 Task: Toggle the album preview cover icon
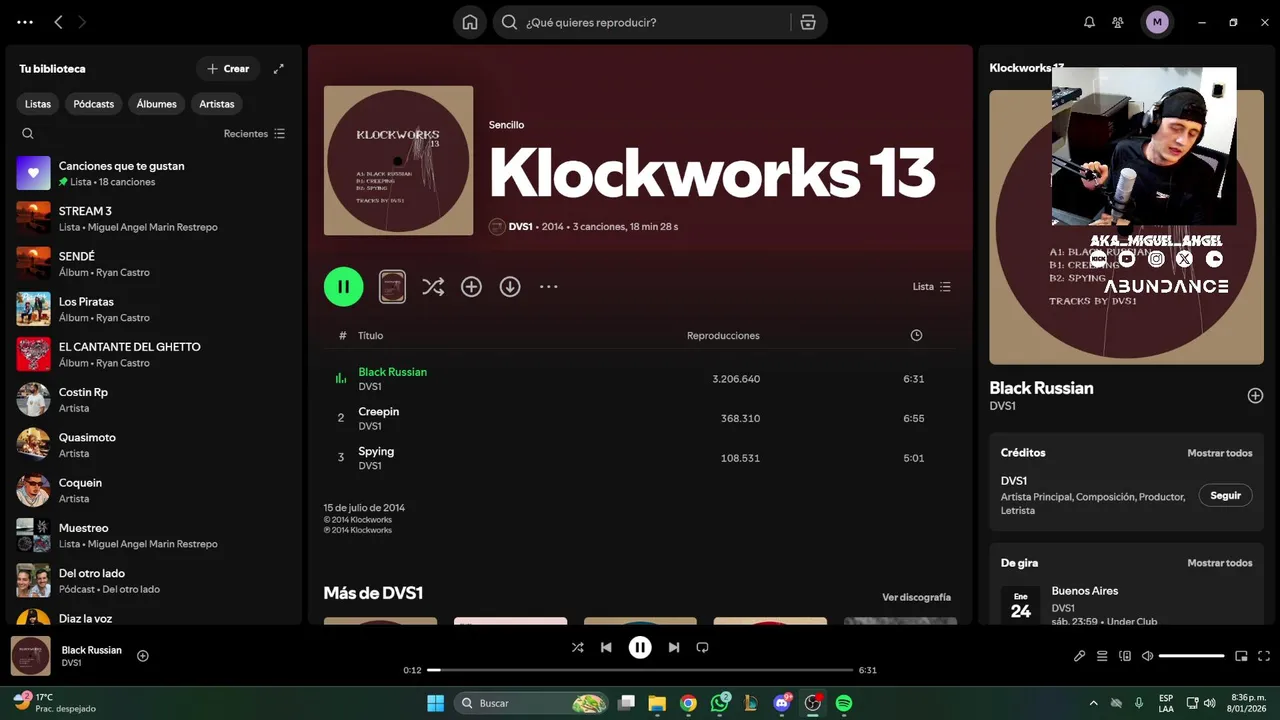[x=392, y=287]
